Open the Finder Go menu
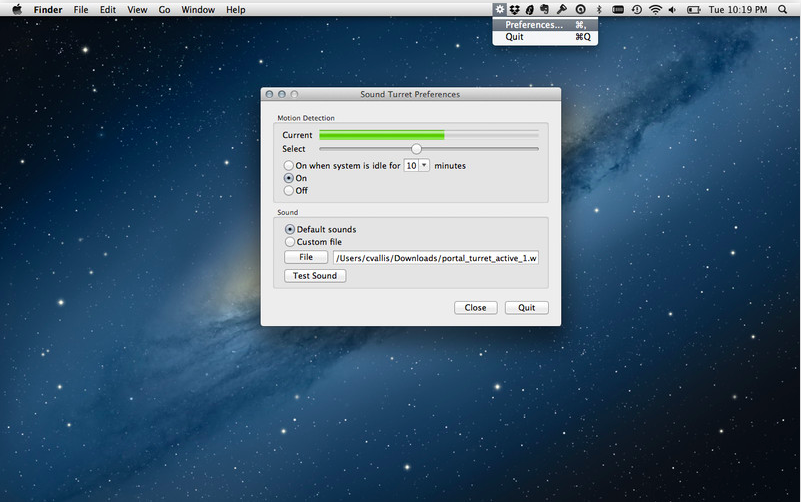 164,9
